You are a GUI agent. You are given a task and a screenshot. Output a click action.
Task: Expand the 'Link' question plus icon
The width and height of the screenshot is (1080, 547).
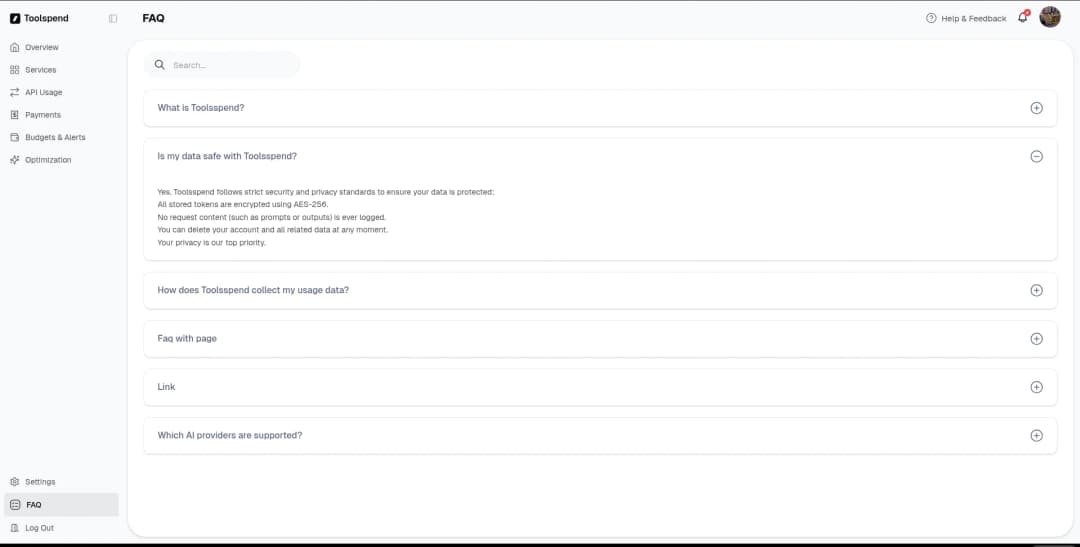coord(1036,387)
